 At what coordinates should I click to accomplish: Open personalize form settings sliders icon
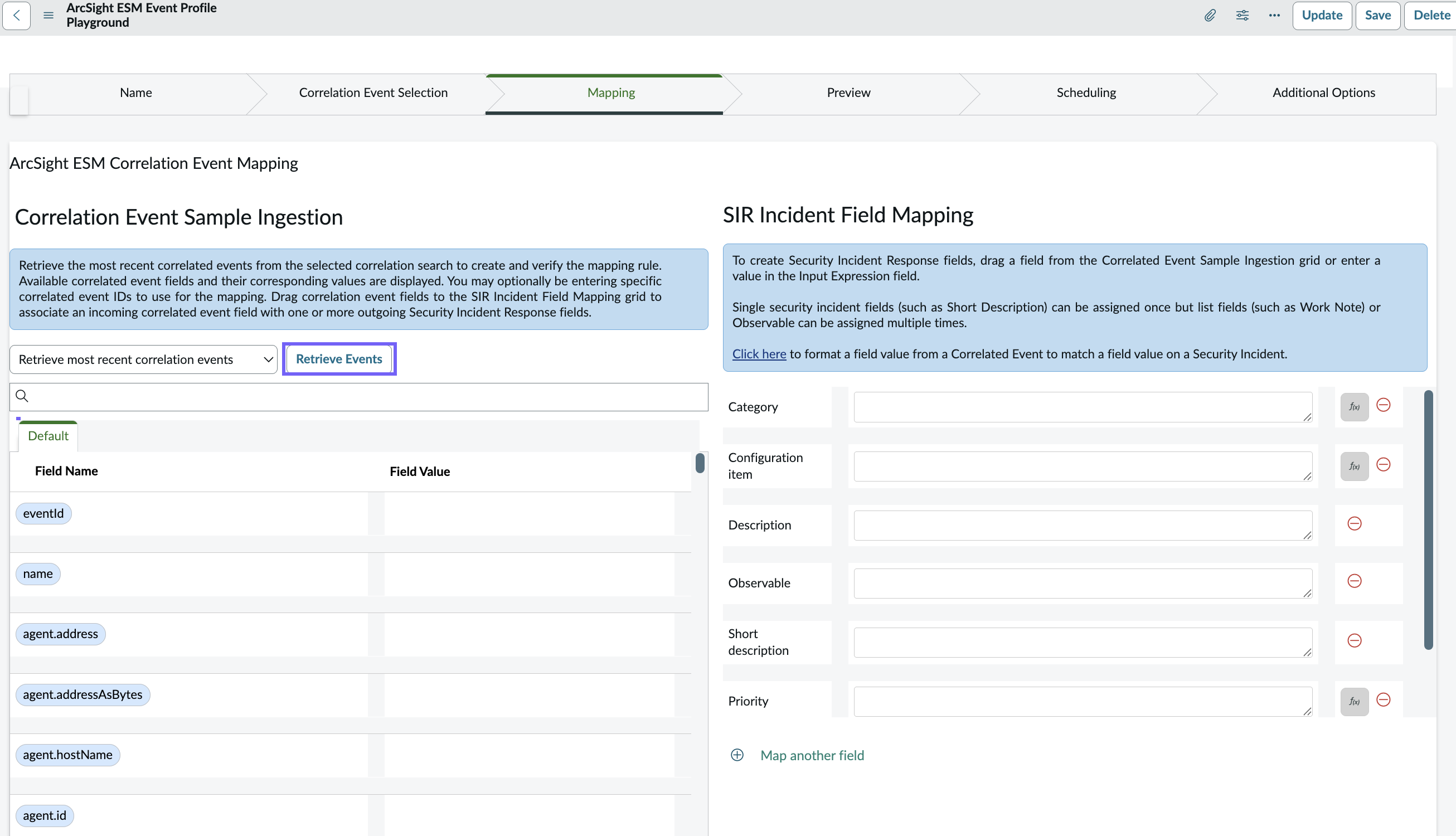click(x=1242, y=16)
